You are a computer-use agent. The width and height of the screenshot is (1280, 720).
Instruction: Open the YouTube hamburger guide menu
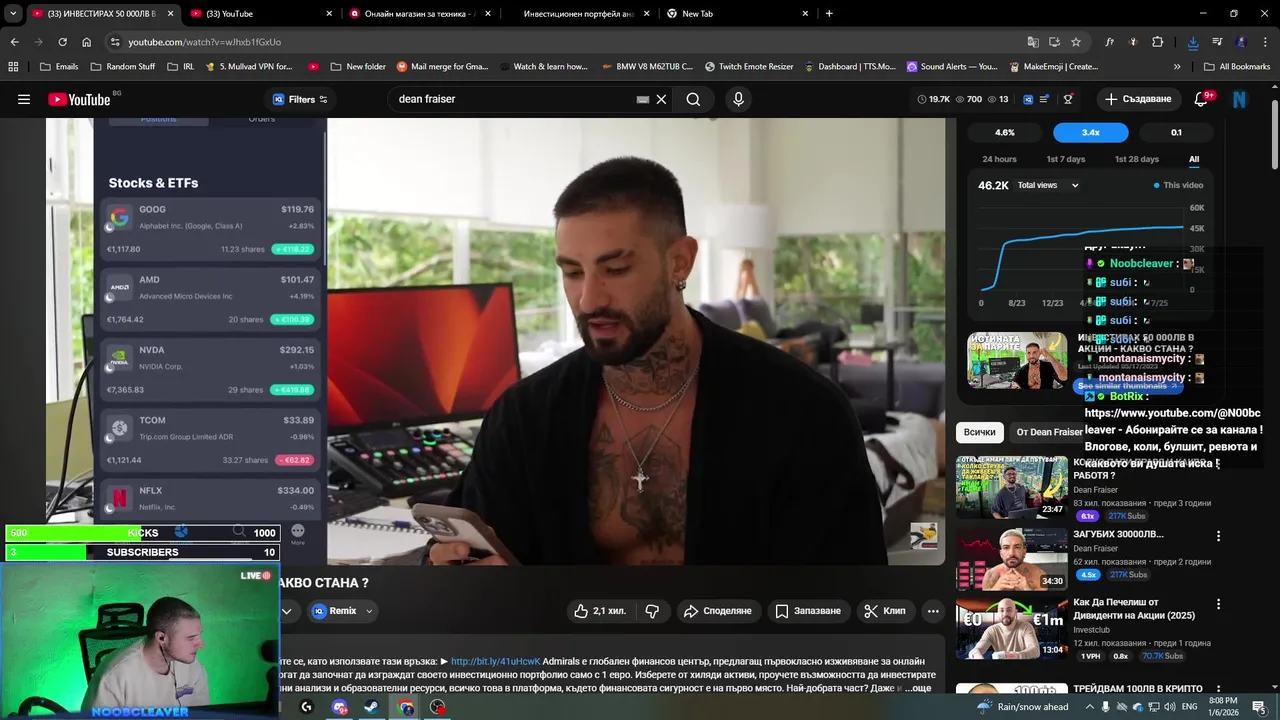pyautogui.click(x=24, y=99)
